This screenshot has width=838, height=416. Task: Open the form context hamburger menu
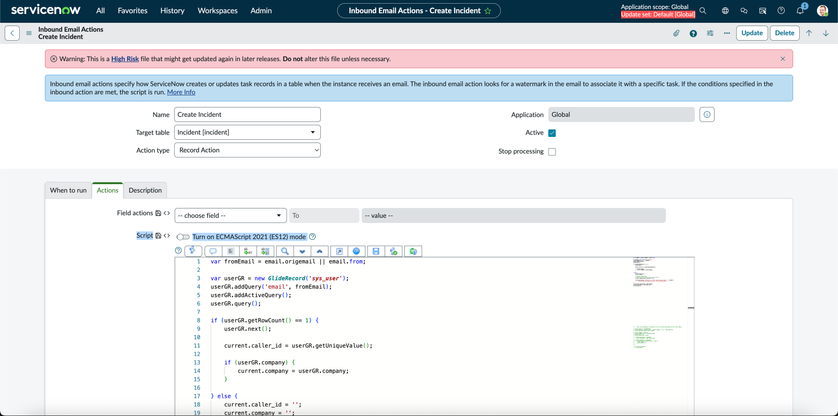pos(29,33)
